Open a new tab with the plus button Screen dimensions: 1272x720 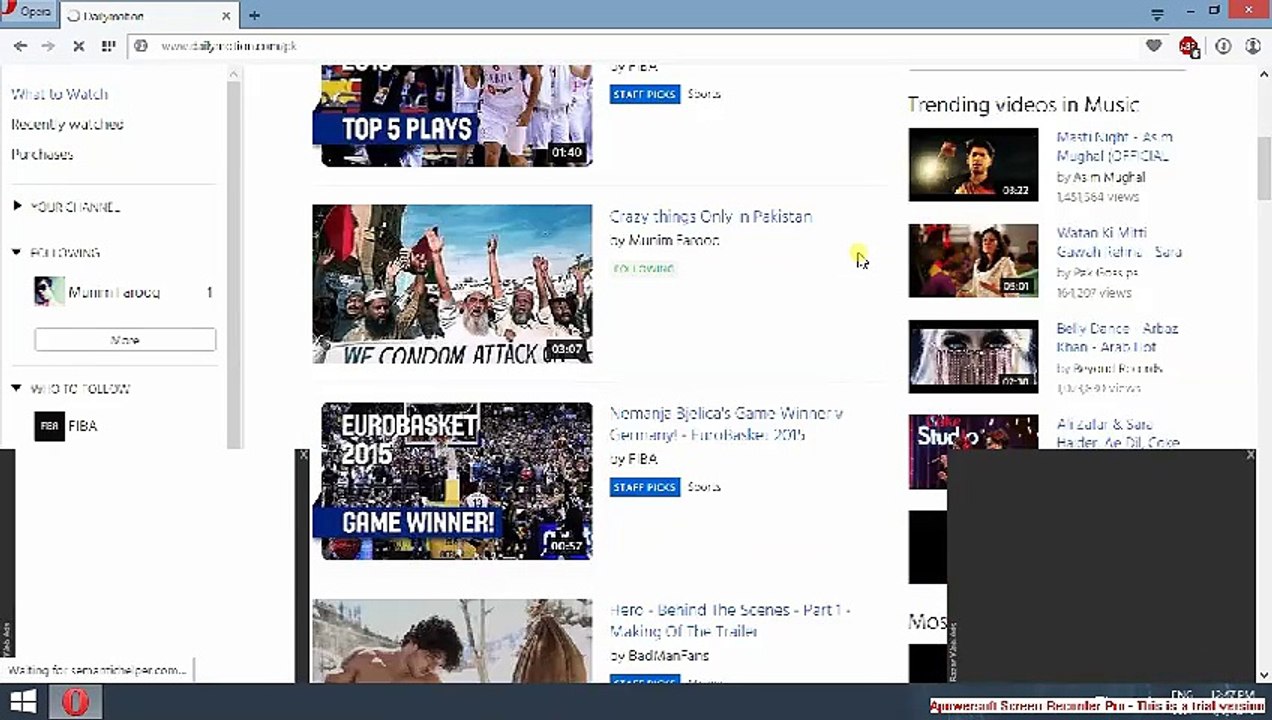[x=254, y=15]
